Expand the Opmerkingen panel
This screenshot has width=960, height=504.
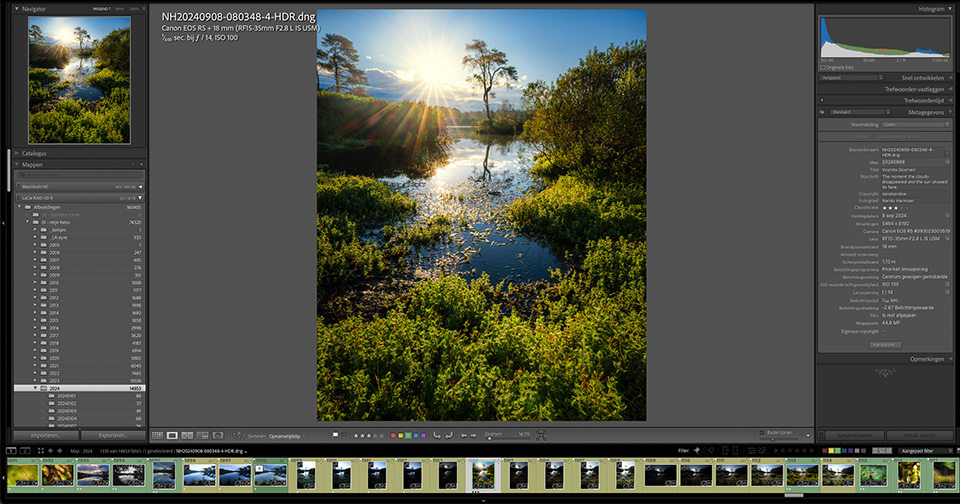[x=950, y=359]
